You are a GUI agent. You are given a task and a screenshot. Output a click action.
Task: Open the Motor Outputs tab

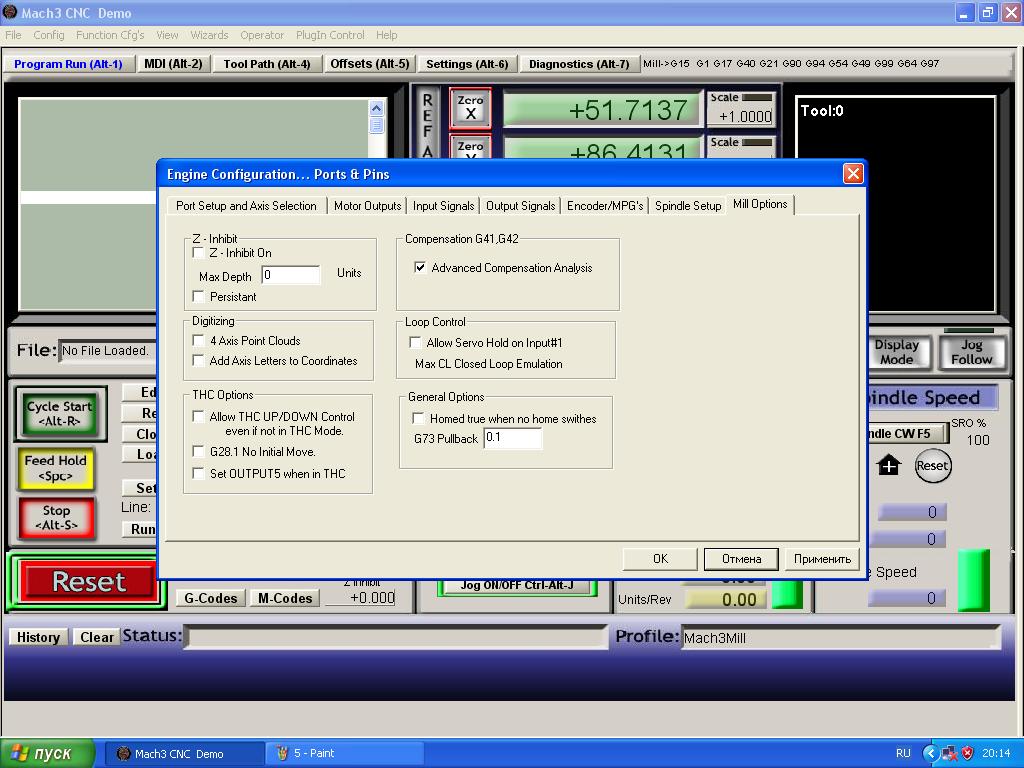[368, 206]
